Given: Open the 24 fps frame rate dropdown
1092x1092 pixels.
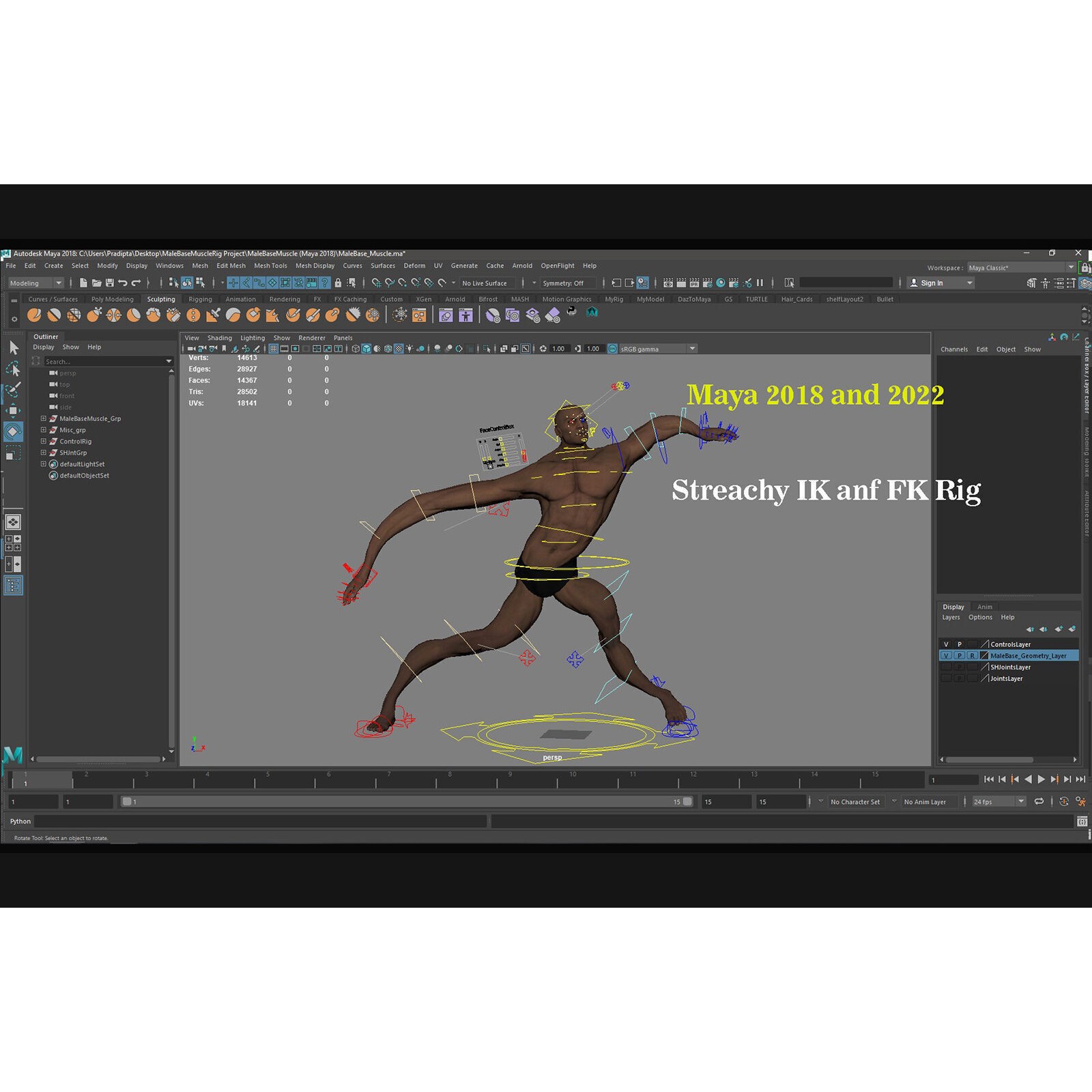Looking at the screenshot, I should click(x=999, y=802).
